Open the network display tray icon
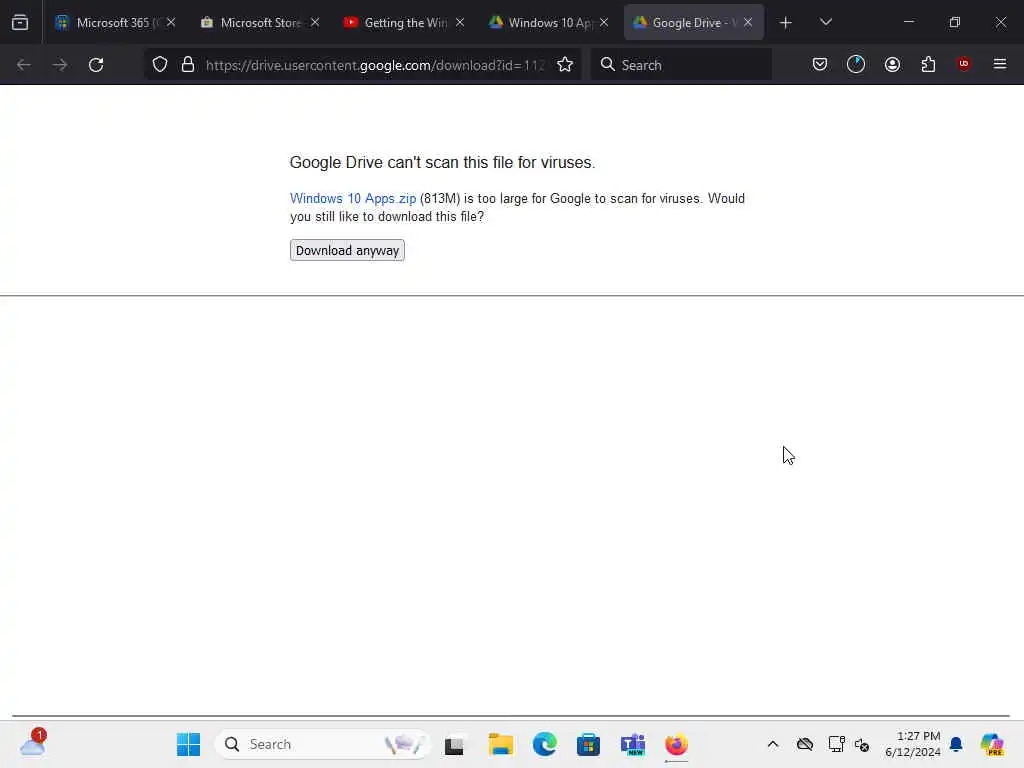This screenshot has height=768, width=1024. (837, 744)
